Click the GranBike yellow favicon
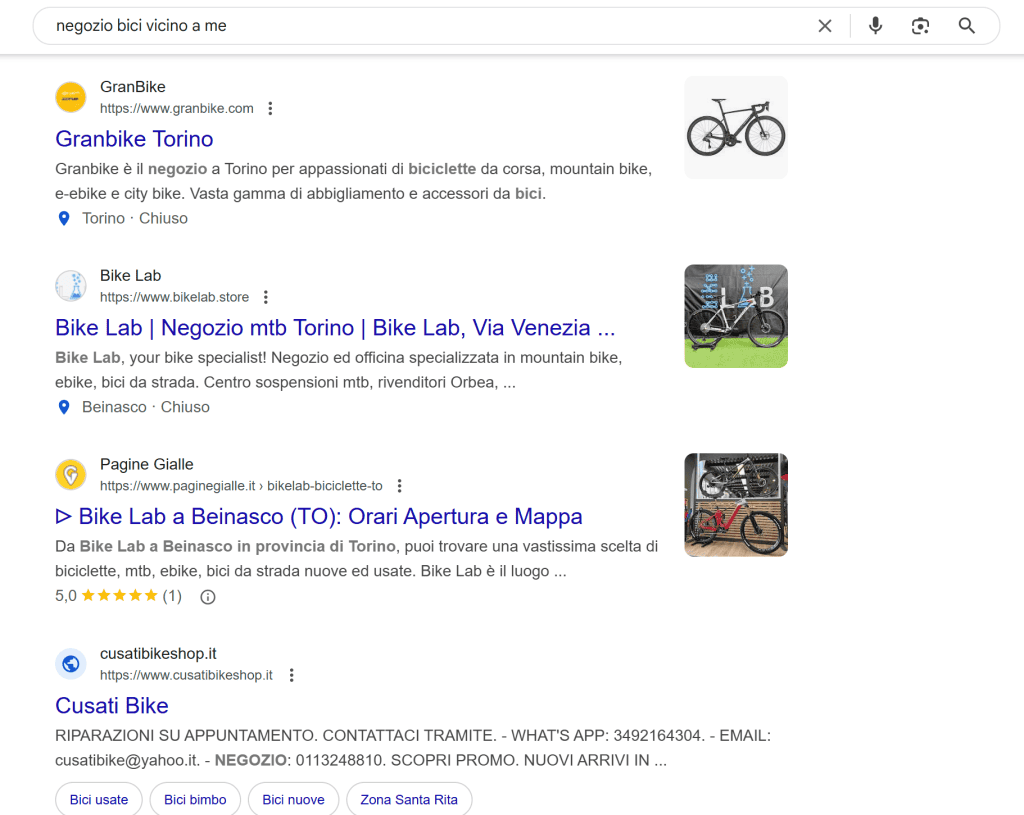Image resolution: width=1024 pixels, height=815 pixels. pyautogui.click(x=71, y=97)
